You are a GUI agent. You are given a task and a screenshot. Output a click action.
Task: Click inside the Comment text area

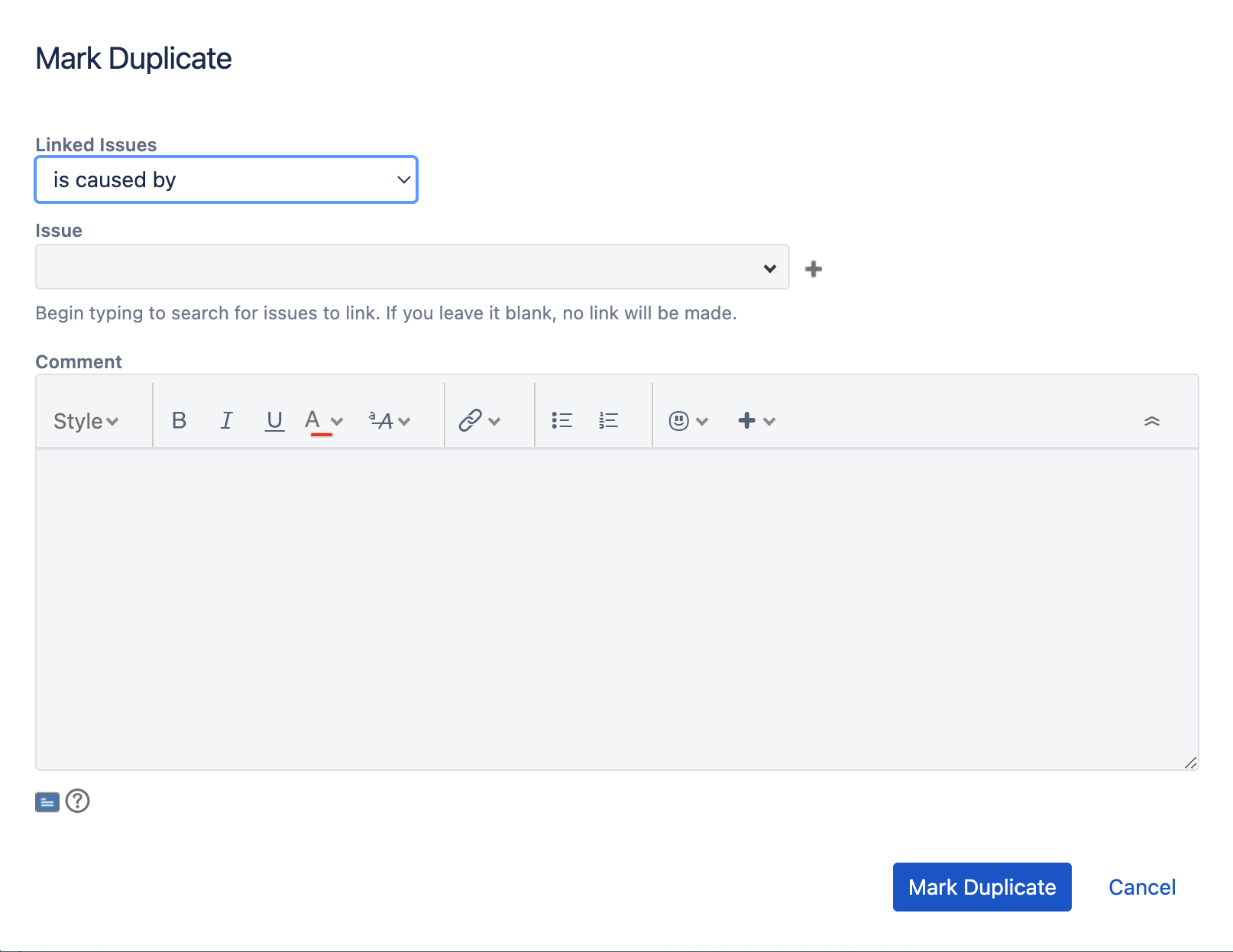(617, 609)
